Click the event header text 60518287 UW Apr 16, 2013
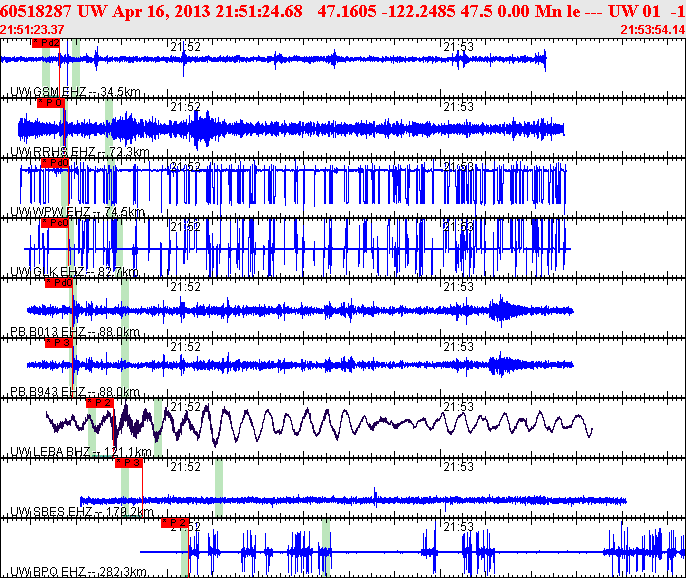686x578 pixels. point(105,11)
